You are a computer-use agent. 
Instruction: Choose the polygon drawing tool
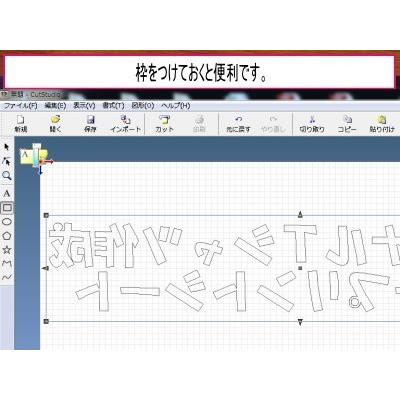(7, 236)
